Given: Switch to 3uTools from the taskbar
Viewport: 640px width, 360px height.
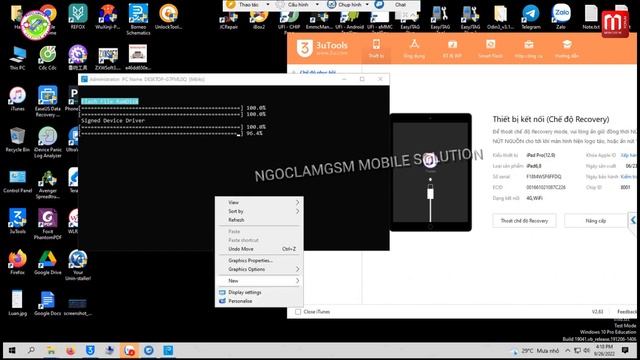Looking at the screenshot, I should coord(90,350).
